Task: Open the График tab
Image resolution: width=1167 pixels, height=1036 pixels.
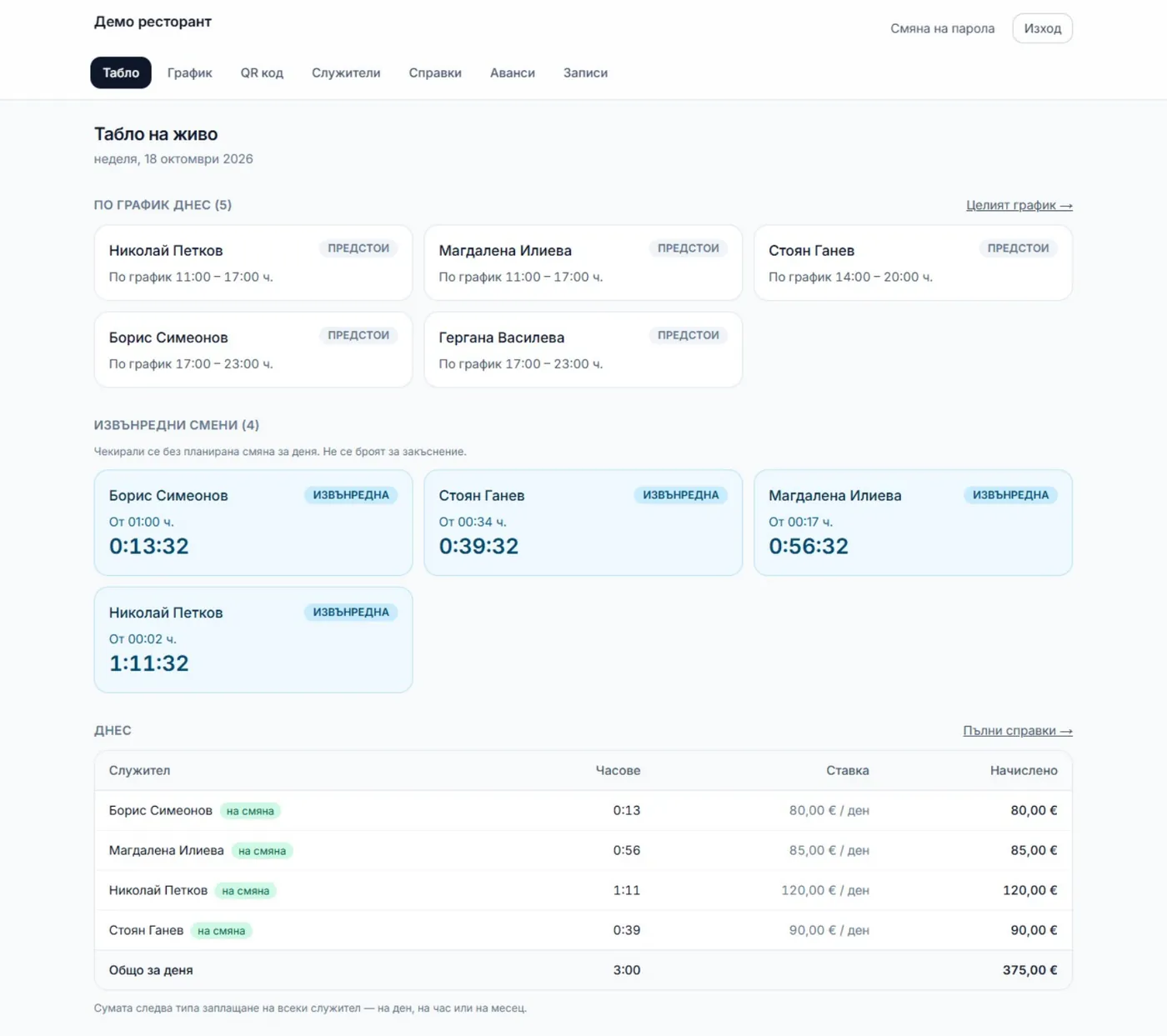Action: [x=189, y=73]
